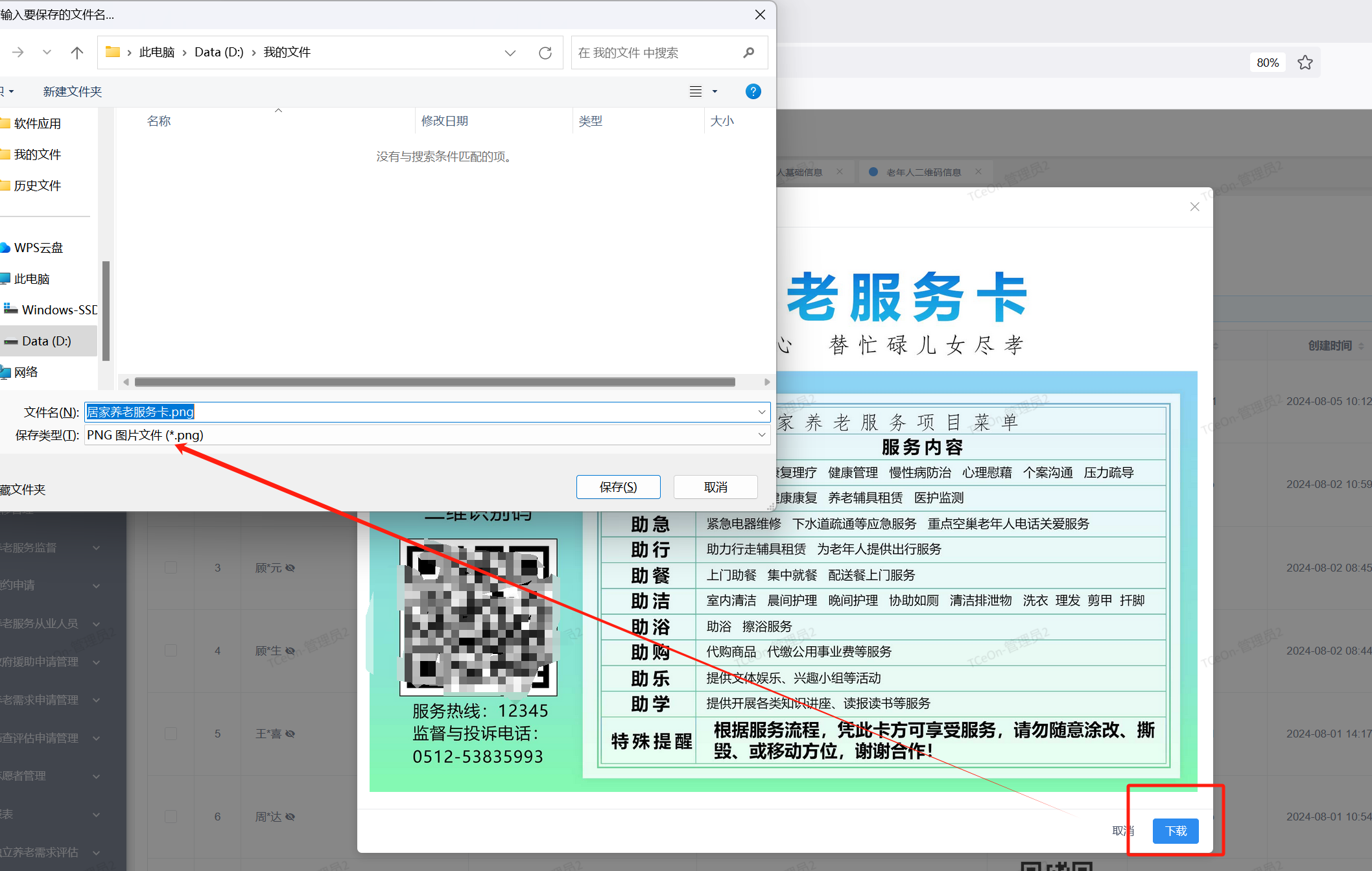Expand the address bar history dropdown
This screenshot has width=1372, height=871.
tap(510, 52)
